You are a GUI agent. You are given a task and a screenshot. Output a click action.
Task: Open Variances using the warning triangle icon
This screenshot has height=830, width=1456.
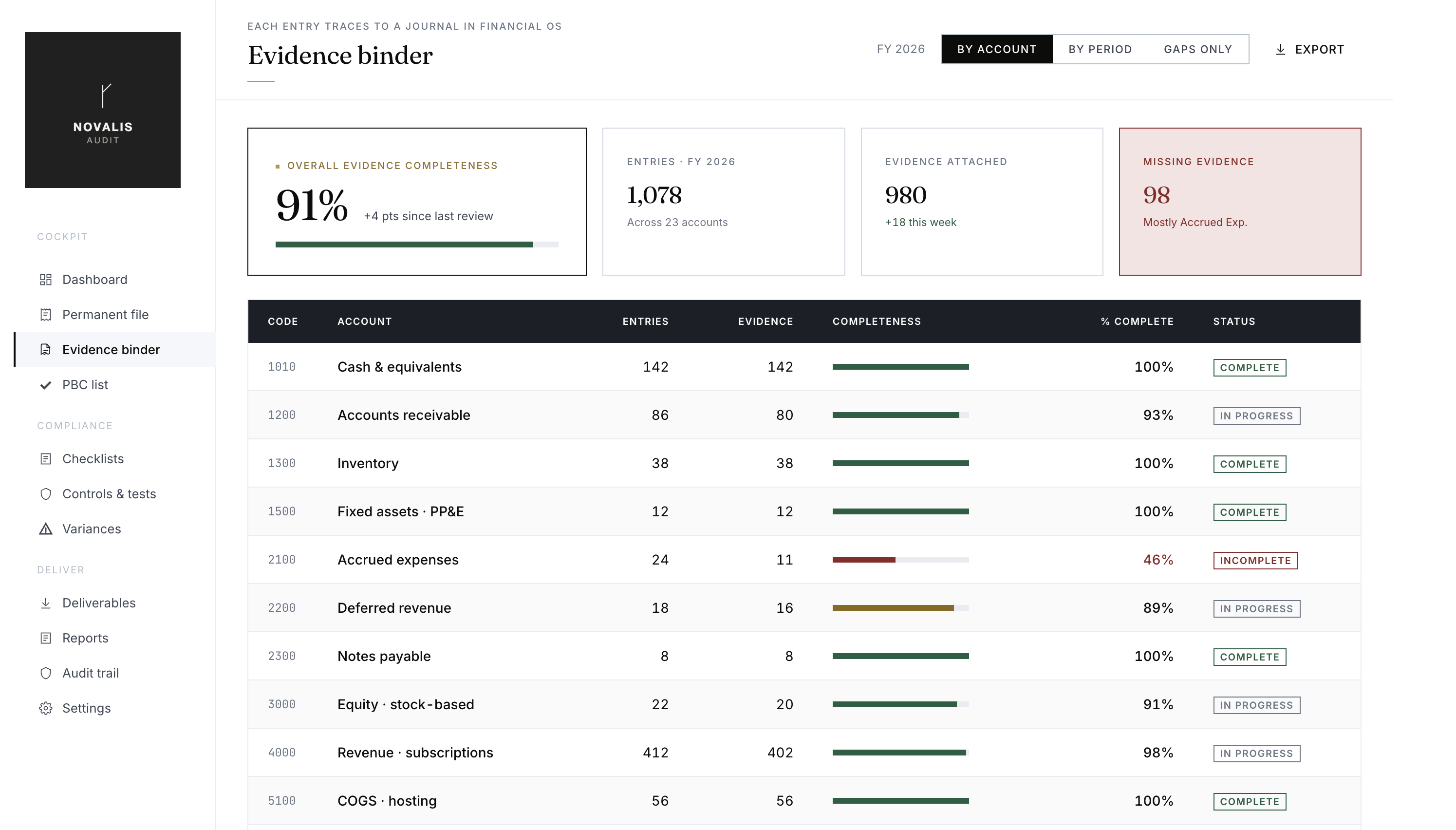(x=46, y=529)
